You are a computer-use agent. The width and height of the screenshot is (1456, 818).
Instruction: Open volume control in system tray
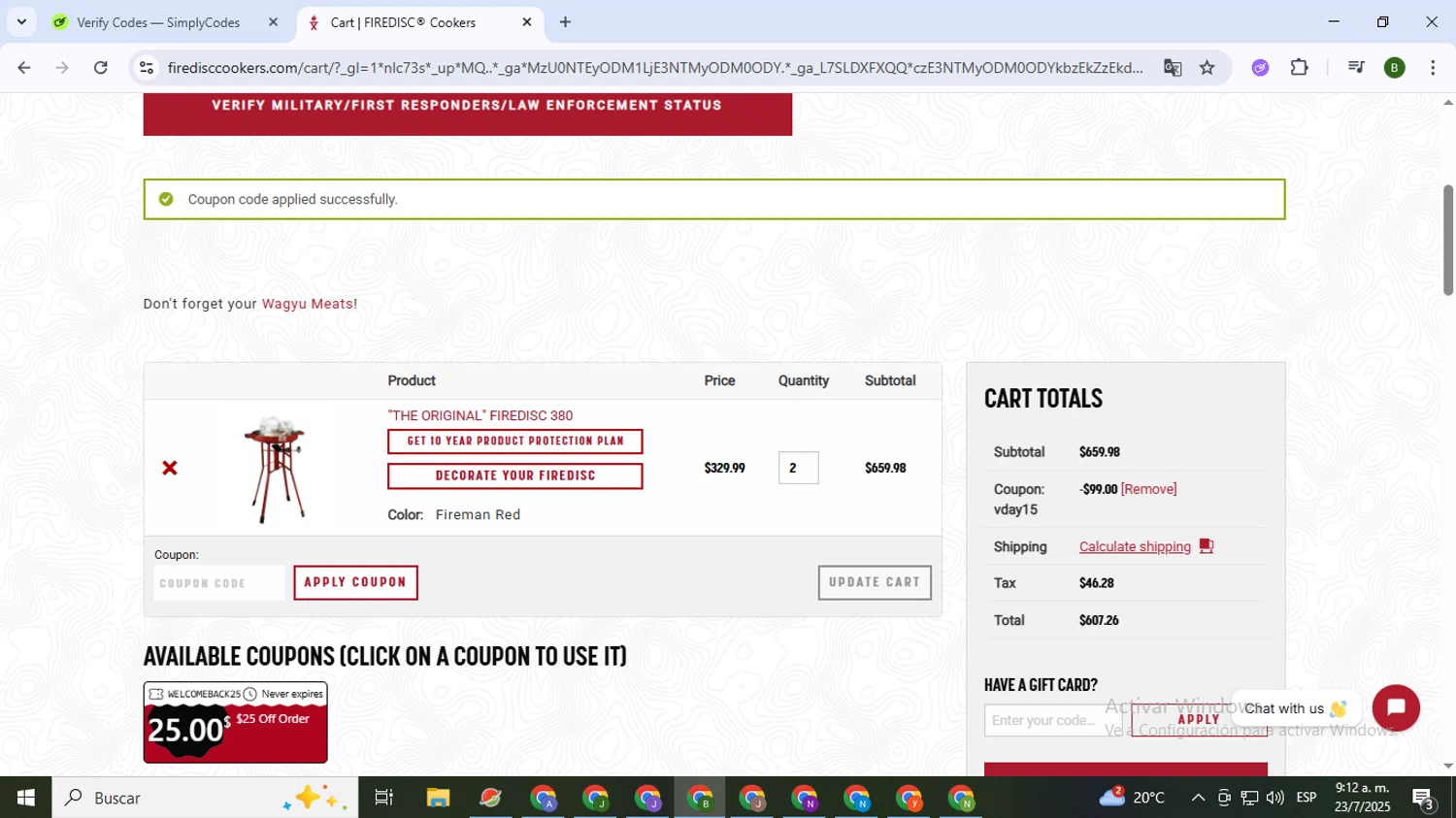coord(1275,798)
